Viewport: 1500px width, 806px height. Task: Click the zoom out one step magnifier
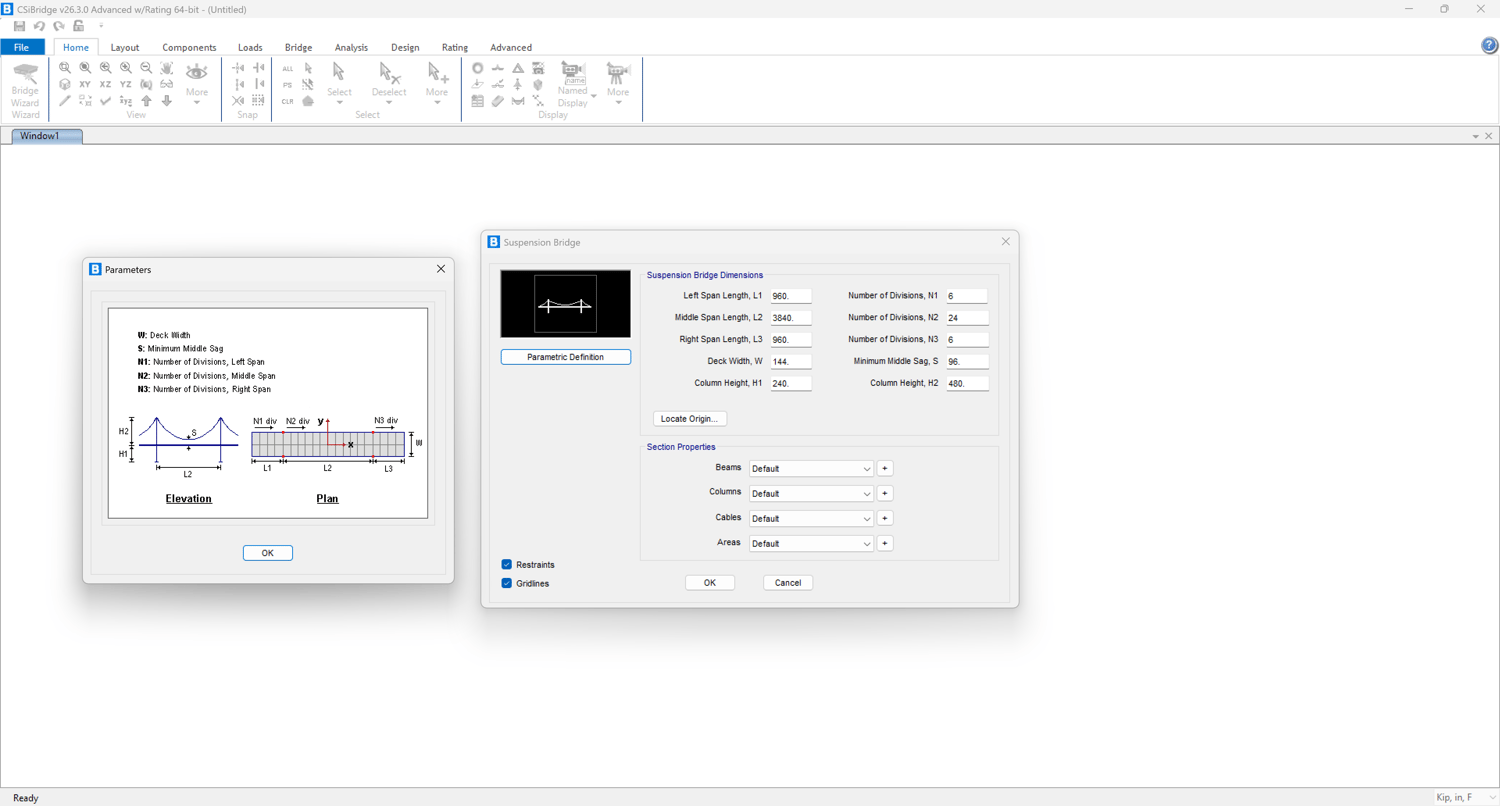click(146, 68)
